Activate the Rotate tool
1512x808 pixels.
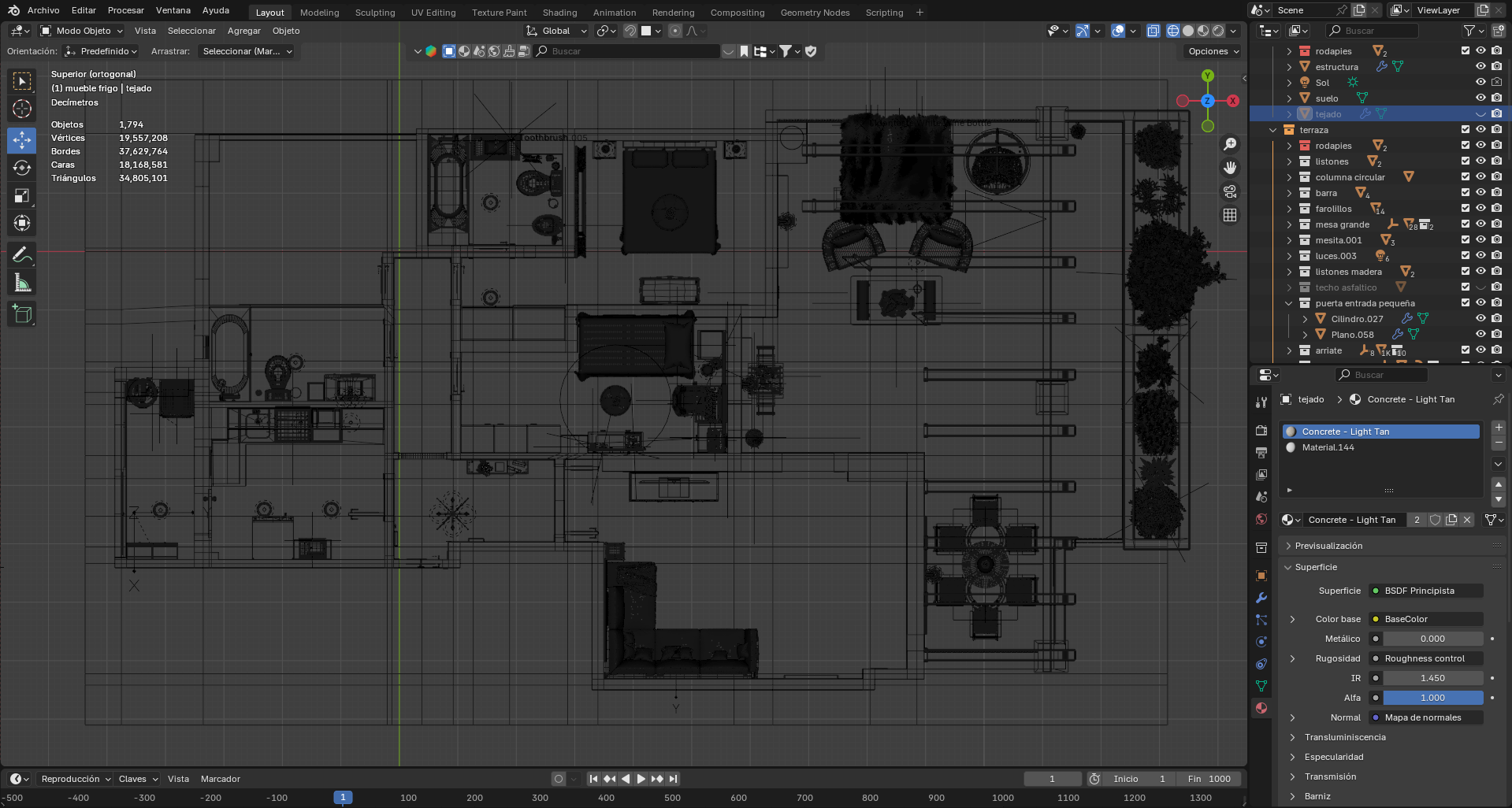(x=22, y=168)
